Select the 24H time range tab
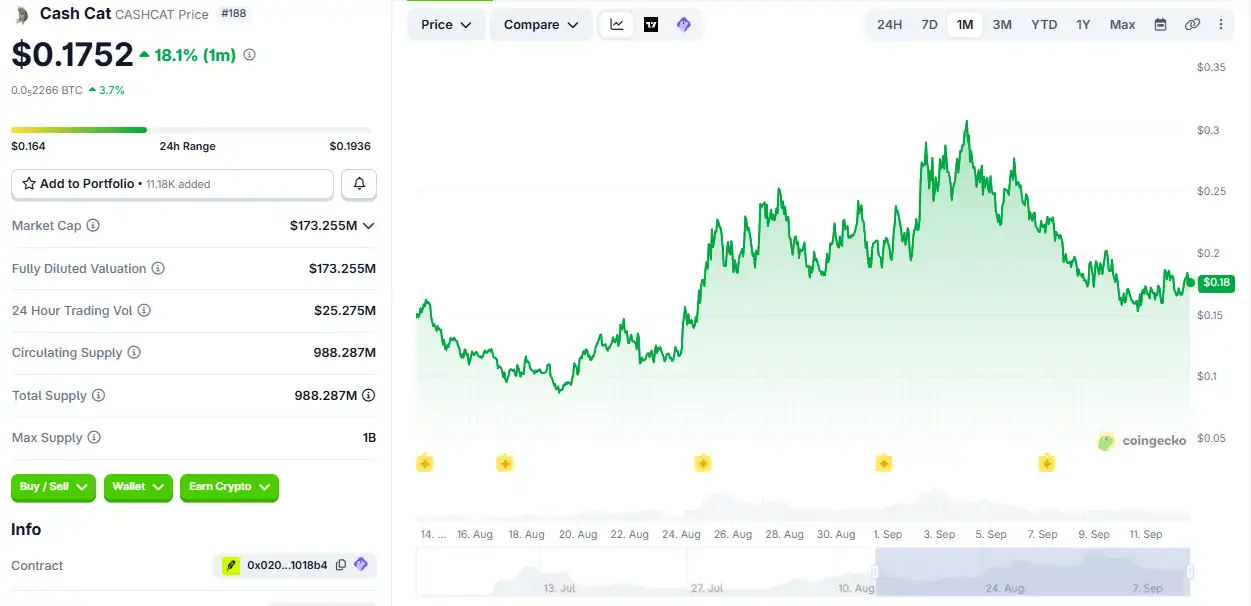The image size is (1251, 606). click(889, 24)
